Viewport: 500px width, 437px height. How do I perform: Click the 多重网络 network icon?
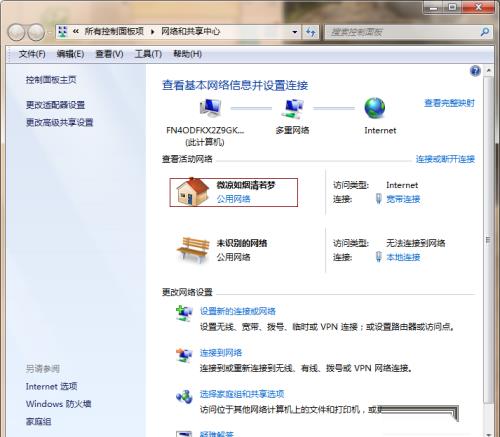[x=292, y=109]
